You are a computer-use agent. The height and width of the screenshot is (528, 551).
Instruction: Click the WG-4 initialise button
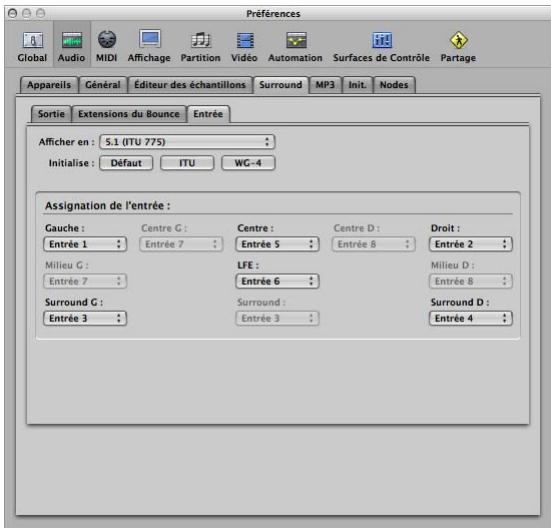click(x=248, y=163)
